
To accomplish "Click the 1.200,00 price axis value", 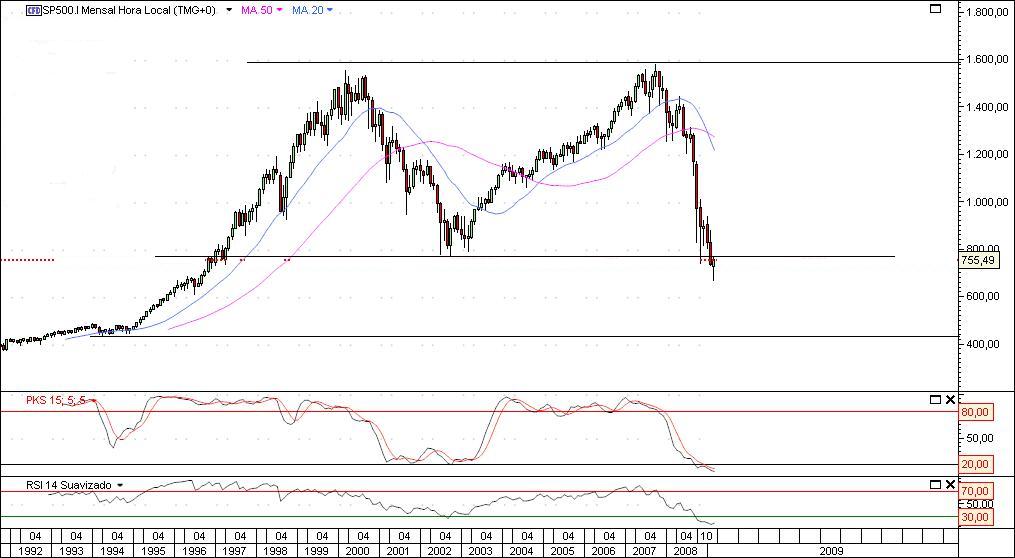I will [x=987, y=155].
